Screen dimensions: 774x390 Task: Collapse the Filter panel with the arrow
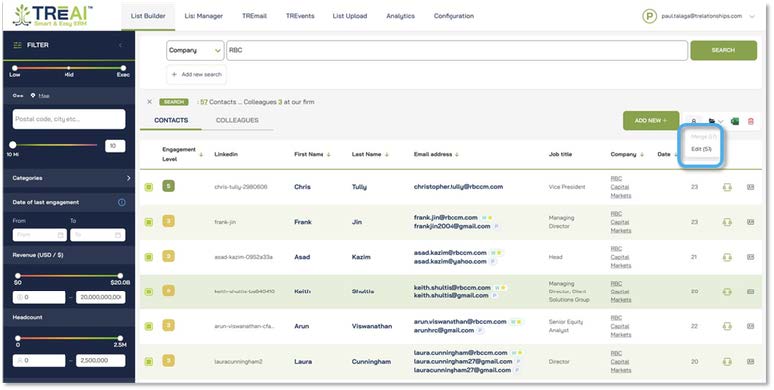click(120, 45)
